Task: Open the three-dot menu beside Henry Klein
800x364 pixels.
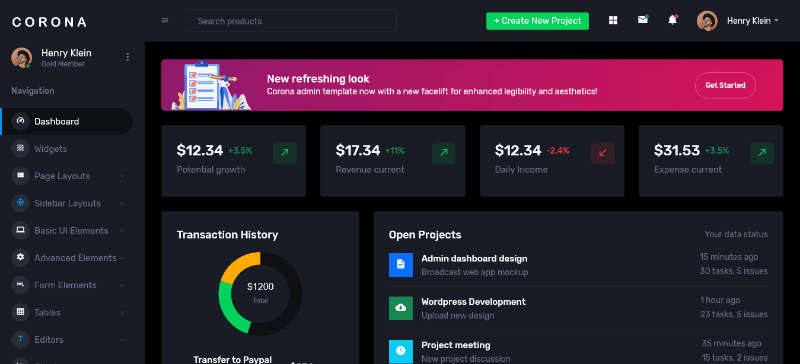Action: coord(128,57)
